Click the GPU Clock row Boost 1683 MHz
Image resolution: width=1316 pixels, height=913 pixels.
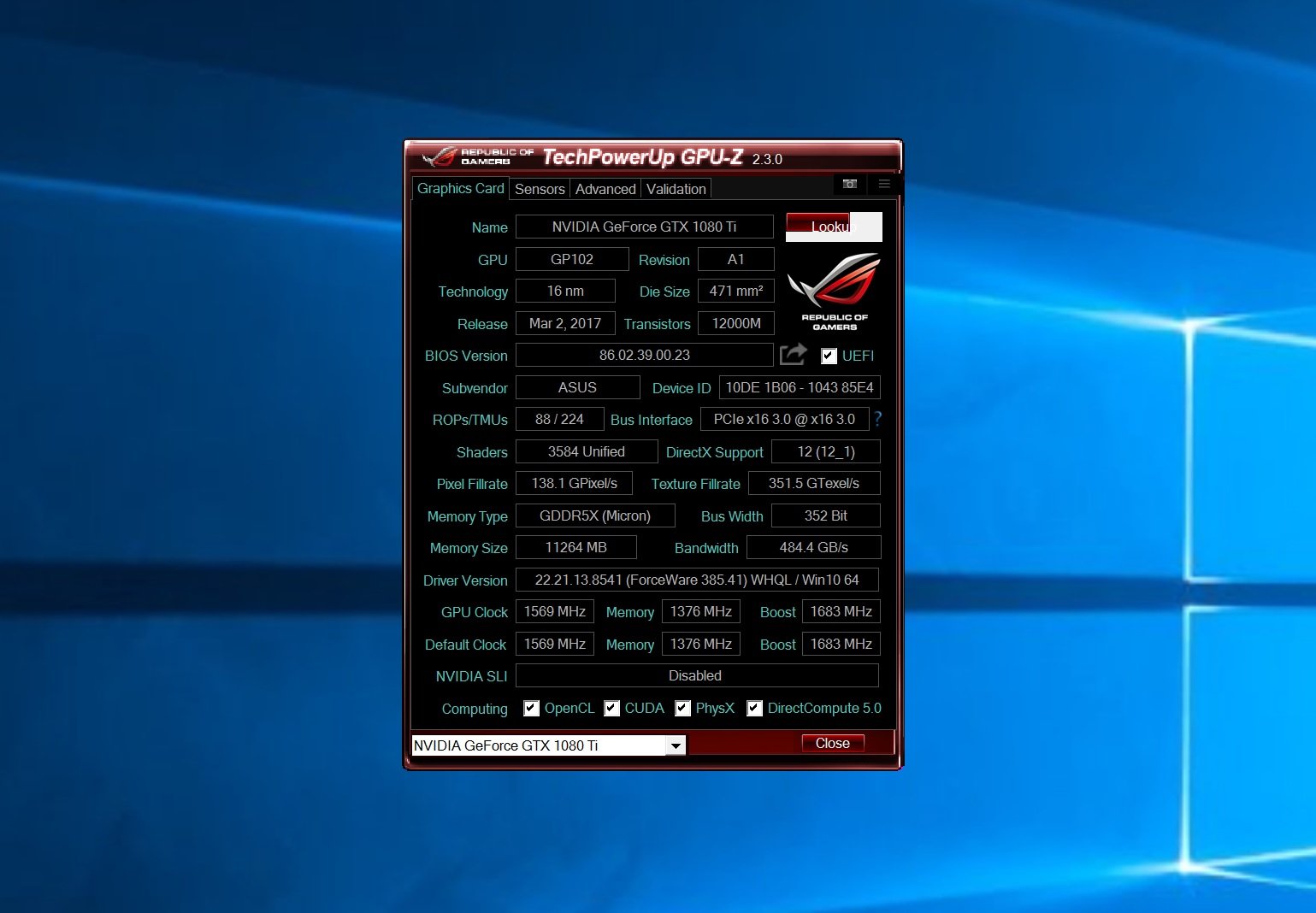(841, 611)
